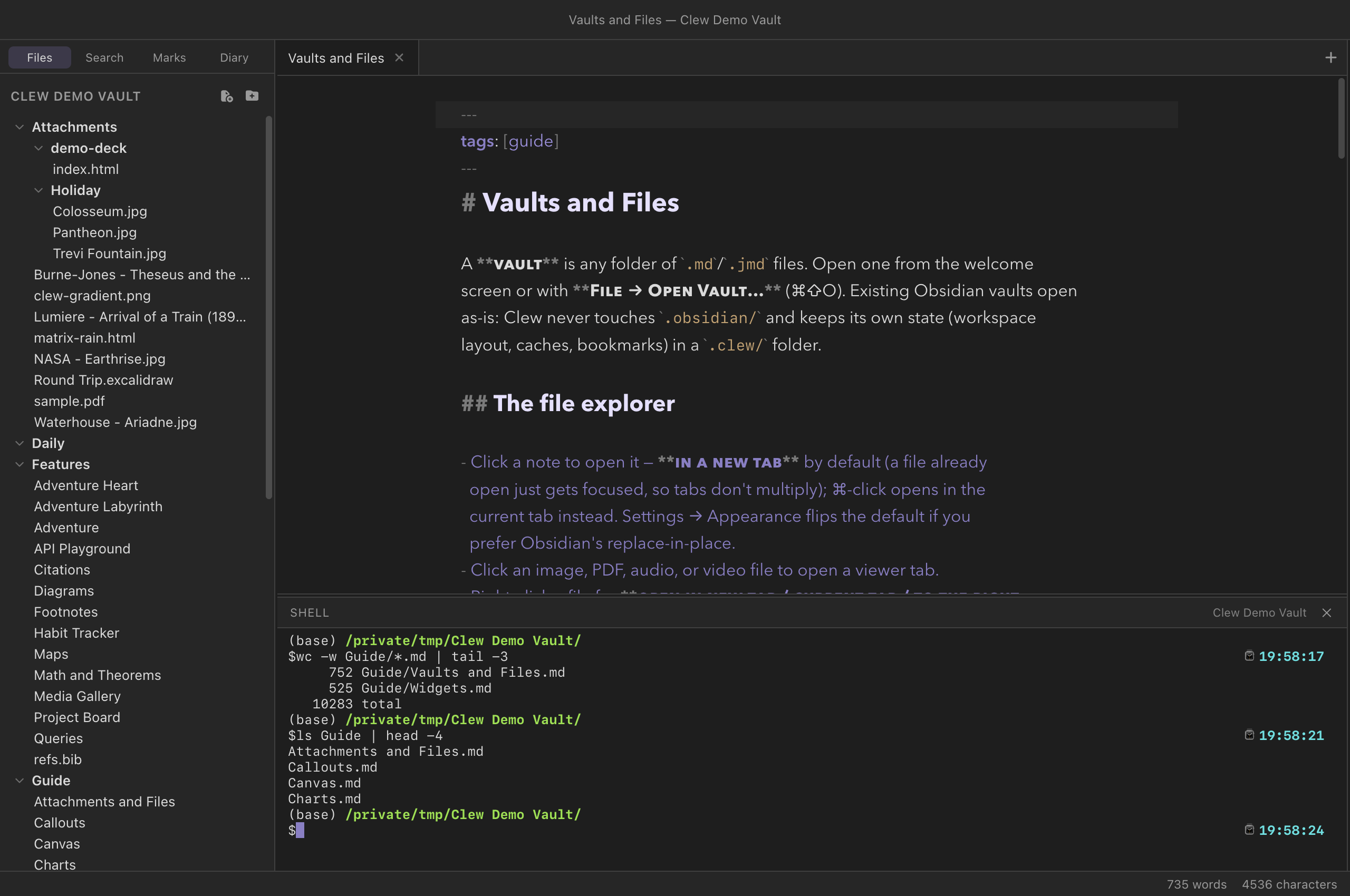Screen dimensions: 1350x896
Task: Open the Adventure Heart note
Action: (x=86, y=486)
